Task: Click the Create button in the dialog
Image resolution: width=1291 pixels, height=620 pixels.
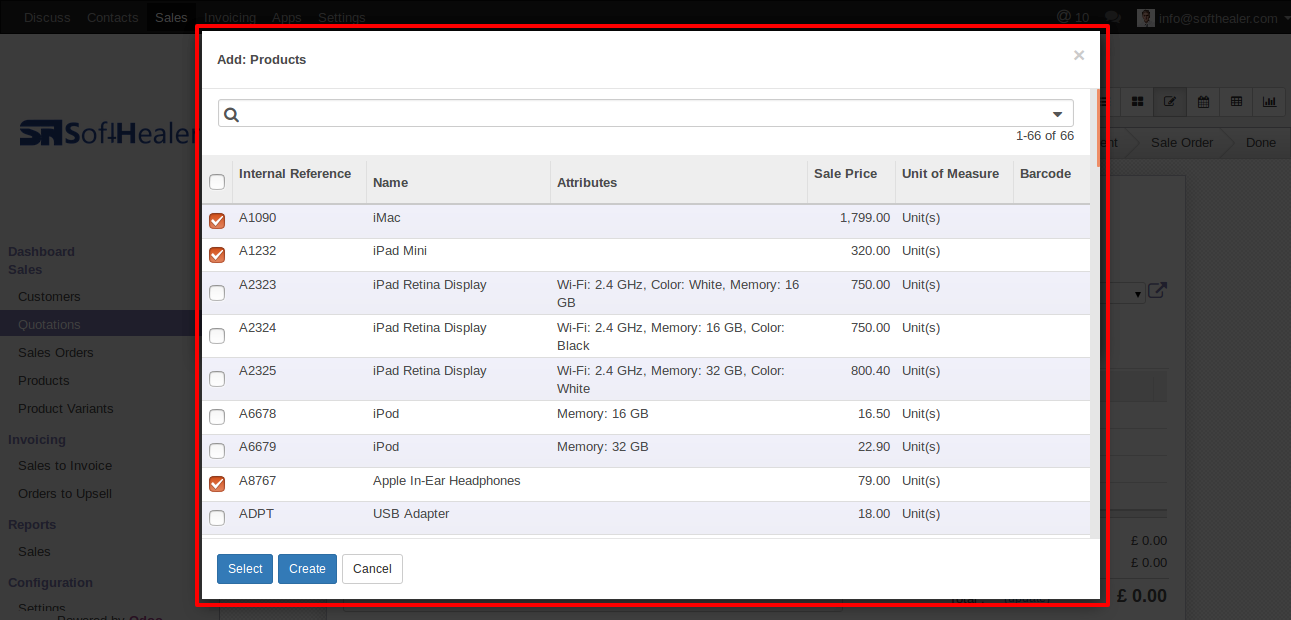Action: (307, 569)
